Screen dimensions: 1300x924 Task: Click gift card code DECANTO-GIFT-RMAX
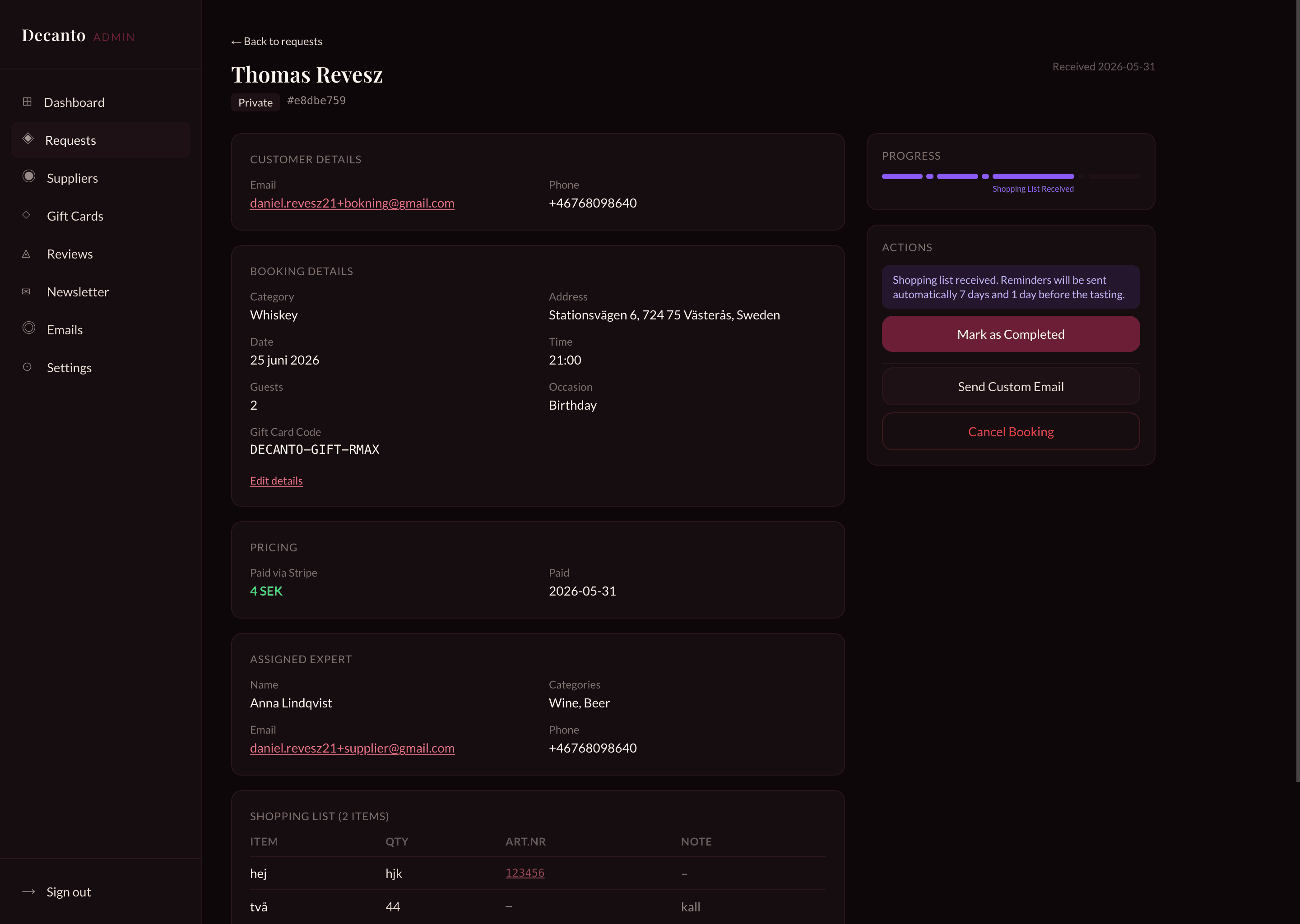pyautogui.click(x=314, y=449)
